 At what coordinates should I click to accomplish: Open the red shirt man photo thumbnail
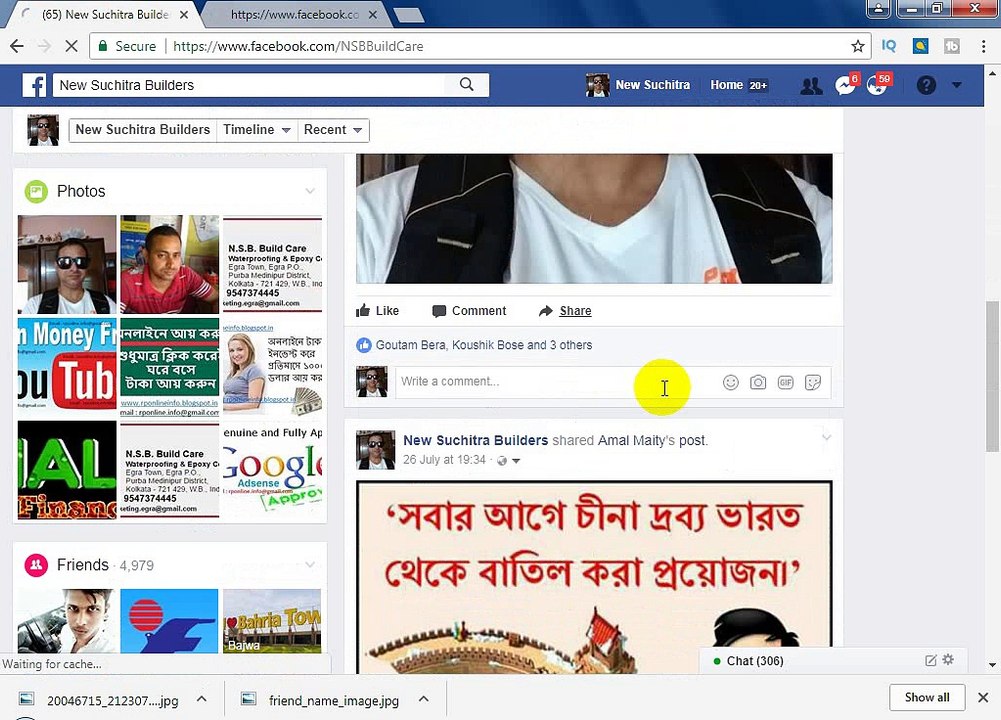[x=170, y=264]
